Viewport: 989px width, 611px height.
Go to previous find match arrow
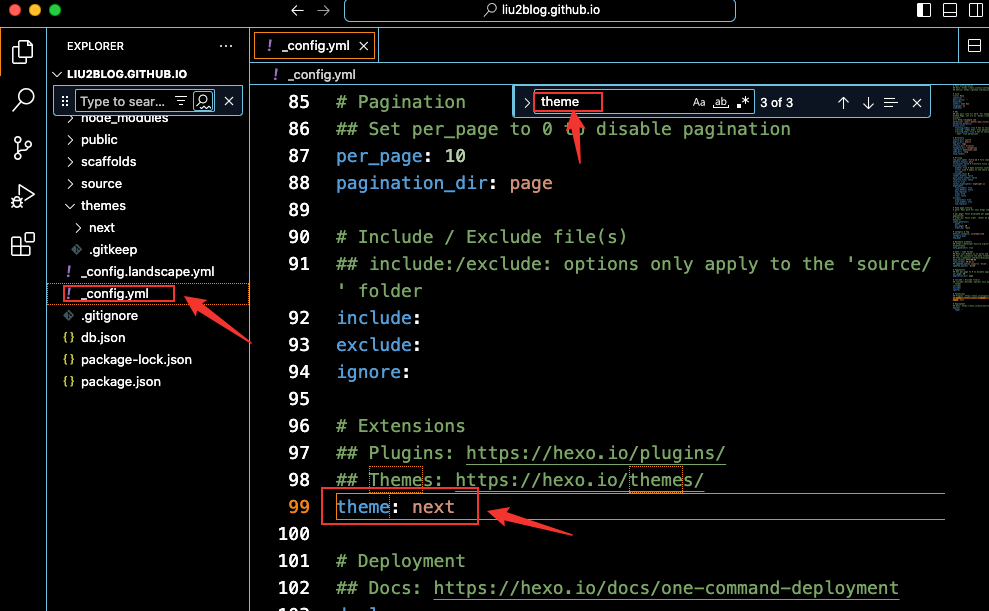(843, 103)
